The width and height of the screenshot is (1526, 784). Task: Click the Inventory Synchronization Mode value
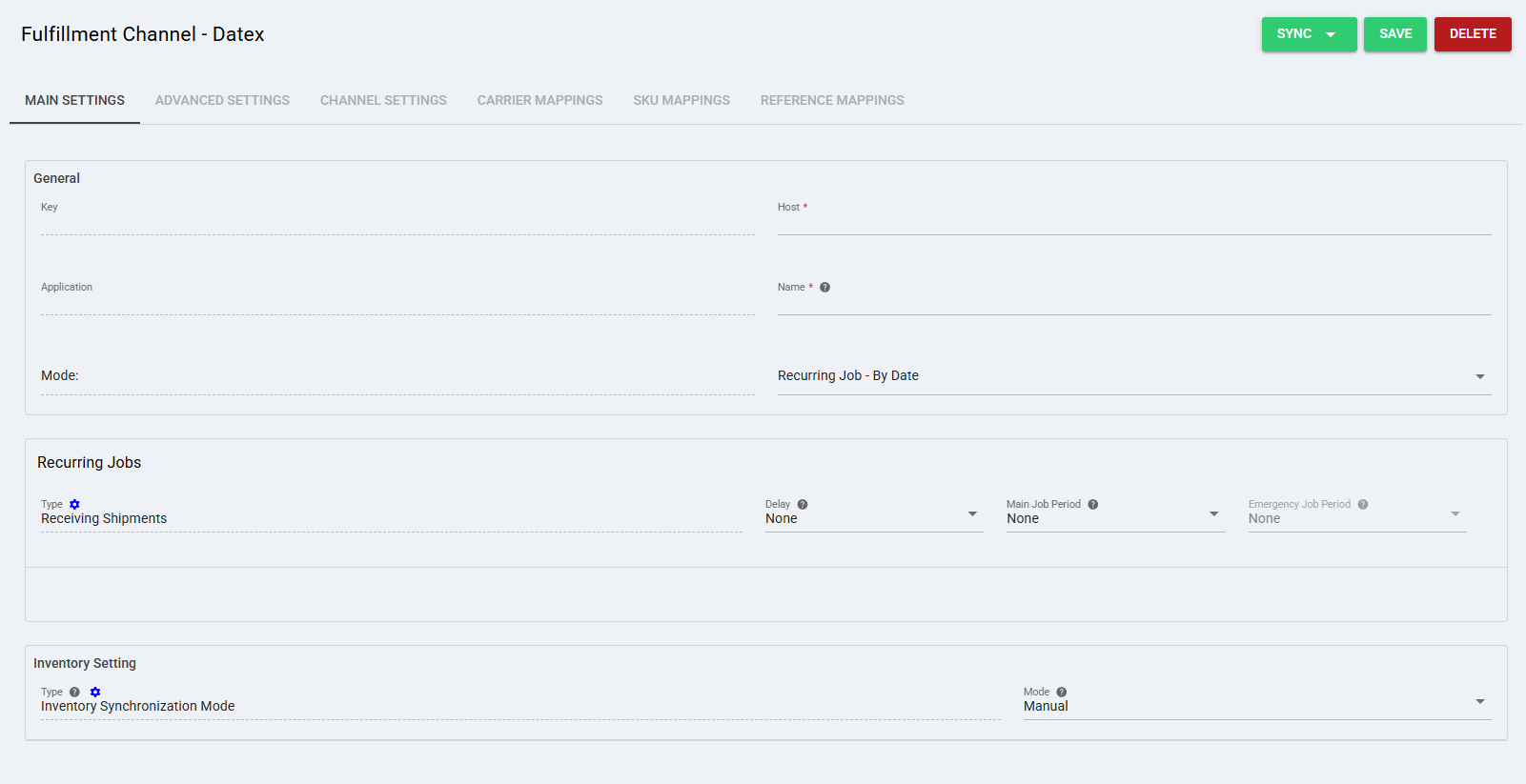coord(137,707)
